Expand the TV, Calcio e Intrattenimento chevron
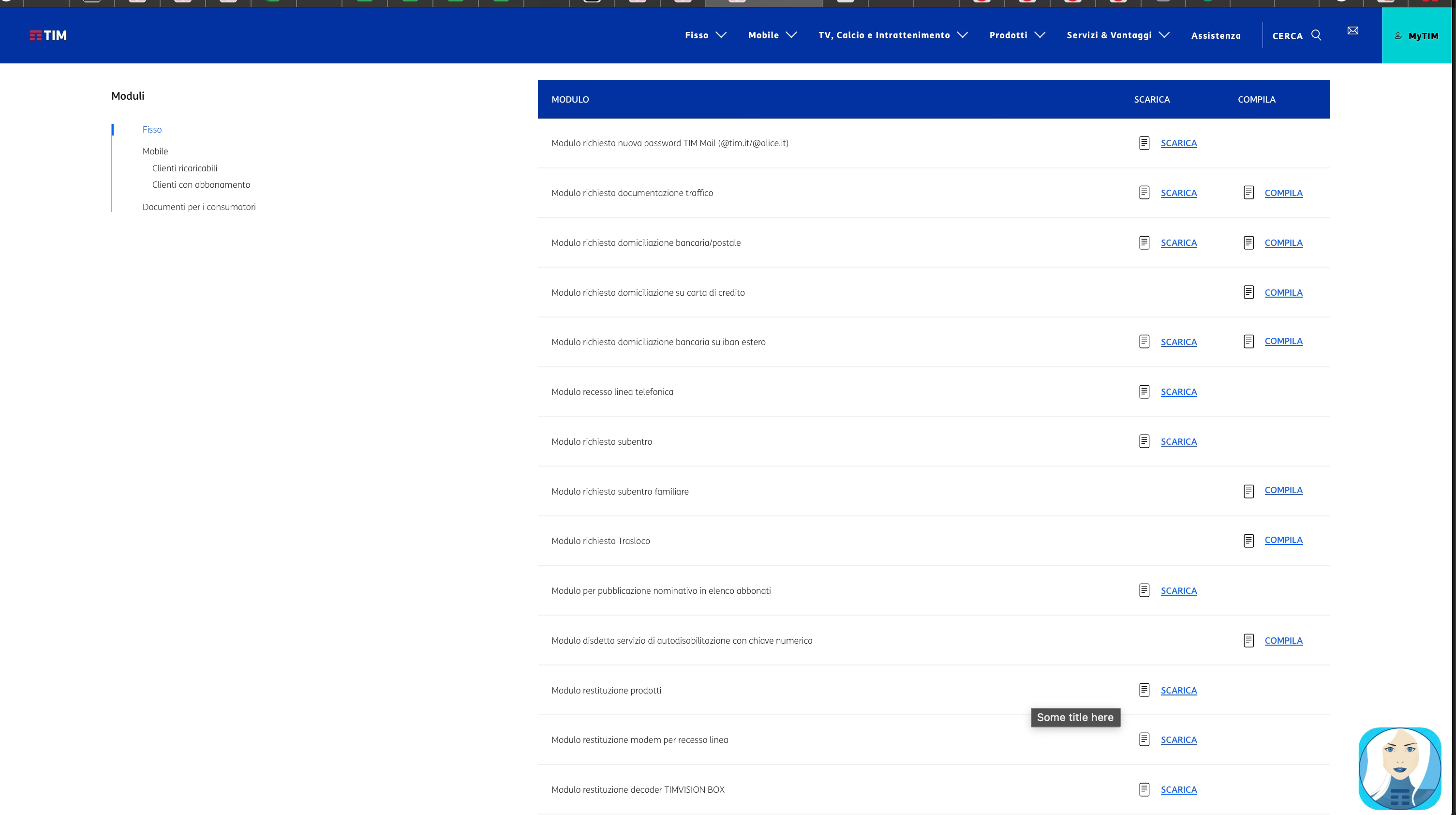This screenshot has width=1456, height=815. point(963,35)
